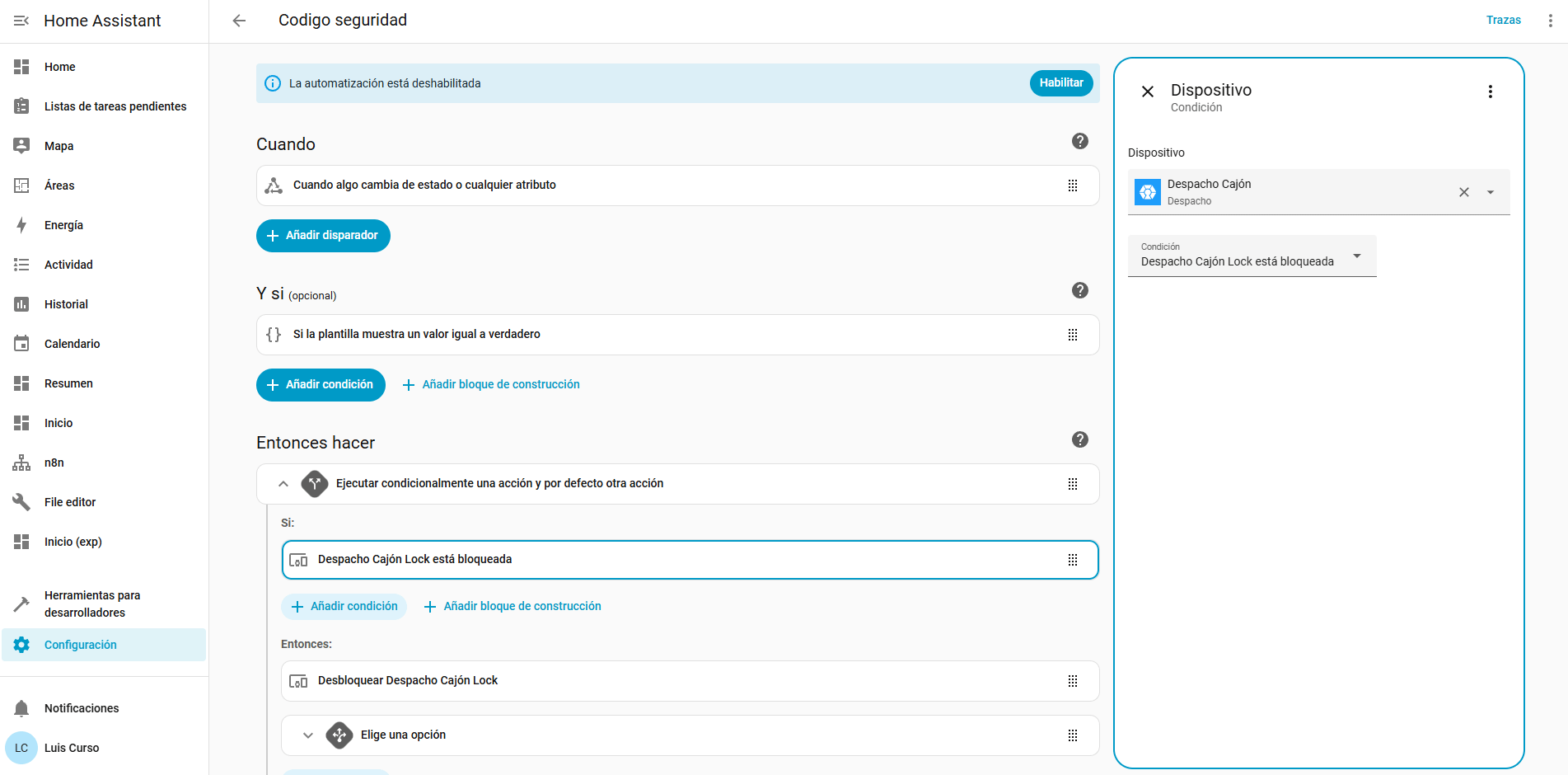
Task: Open Energía dashboard
Action: click(104, 225)
